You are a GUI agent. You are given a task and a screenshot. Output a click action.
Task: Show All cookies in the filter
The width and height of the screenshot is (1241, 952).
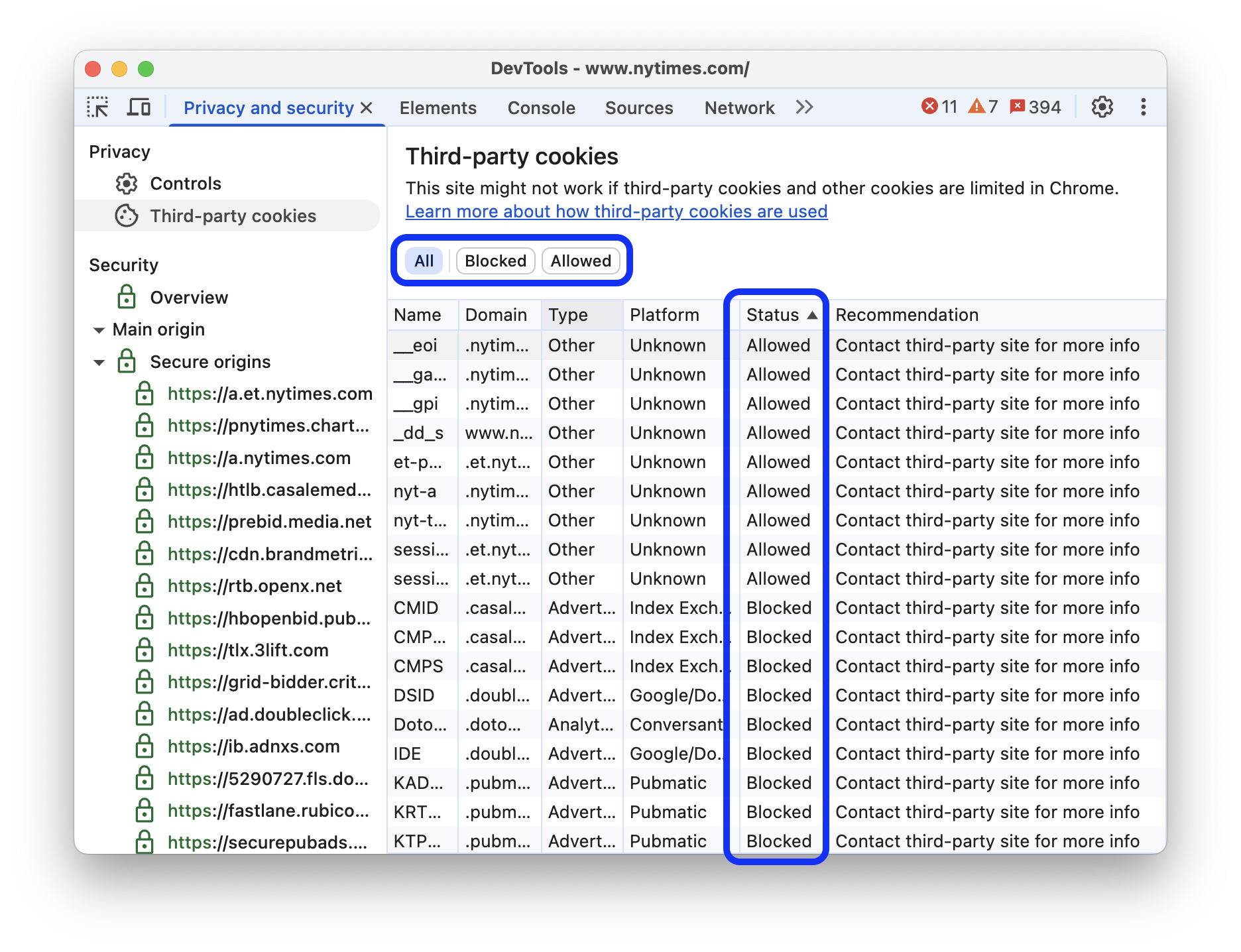pos(424,261)
